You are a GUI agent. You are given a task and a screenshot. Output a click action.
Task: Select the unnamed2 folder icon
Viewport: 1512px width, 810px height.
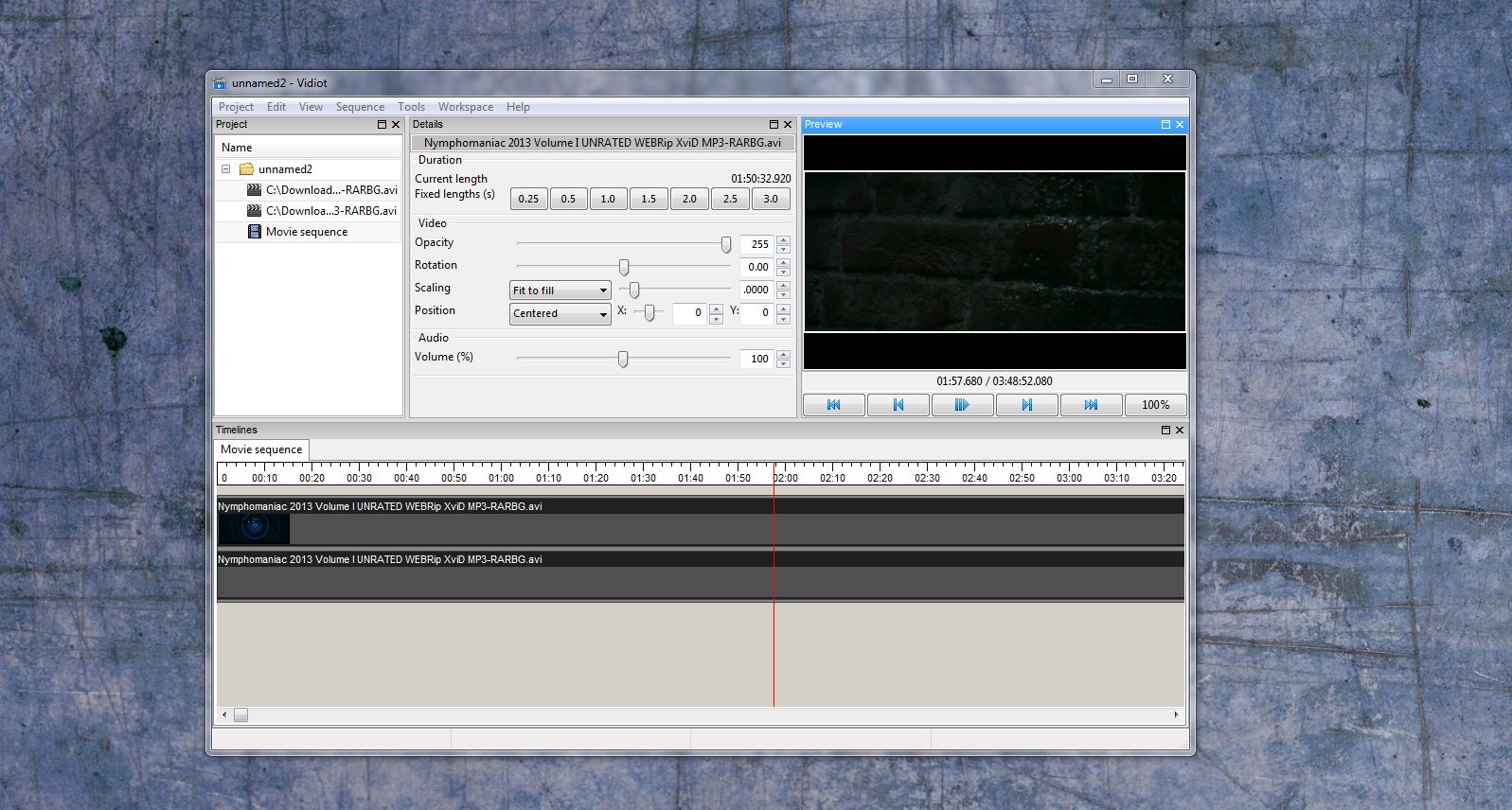246,169
